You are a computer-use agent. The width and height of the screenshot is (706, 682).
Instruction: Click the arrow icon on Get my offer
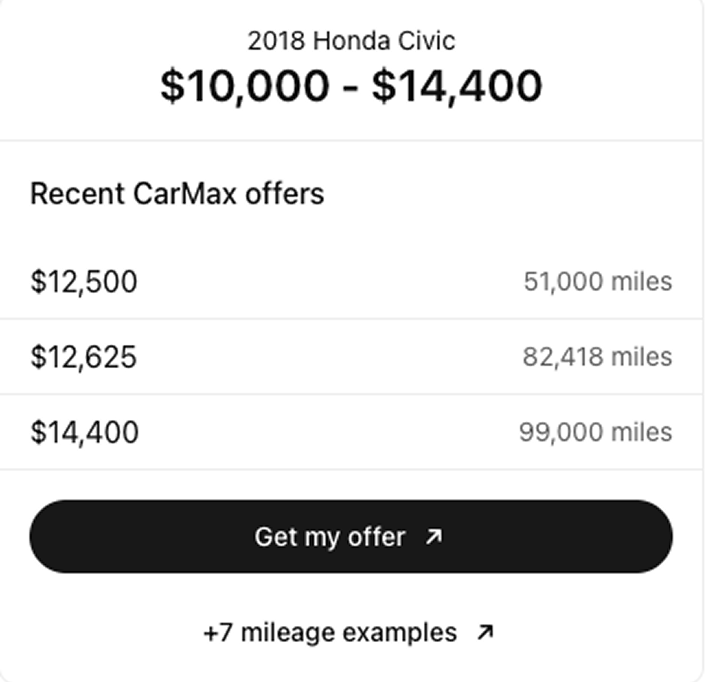[433, 537]
